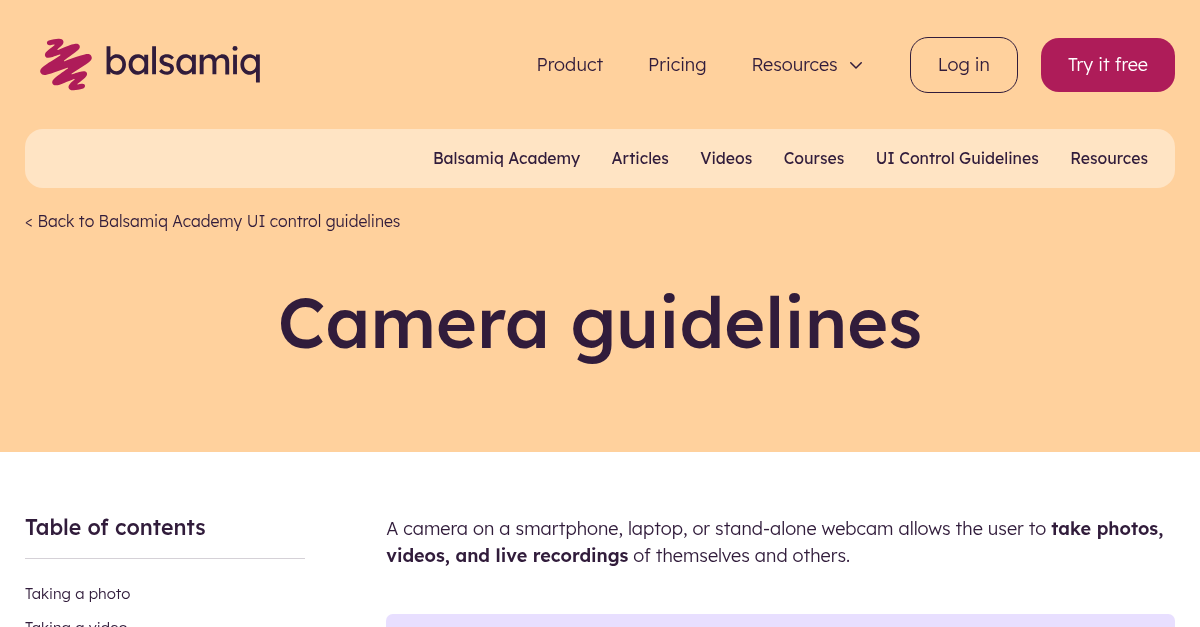Open Resources in the Academy navigation bar
Screen dimensions: 1200x627
tap(1109, 158)
